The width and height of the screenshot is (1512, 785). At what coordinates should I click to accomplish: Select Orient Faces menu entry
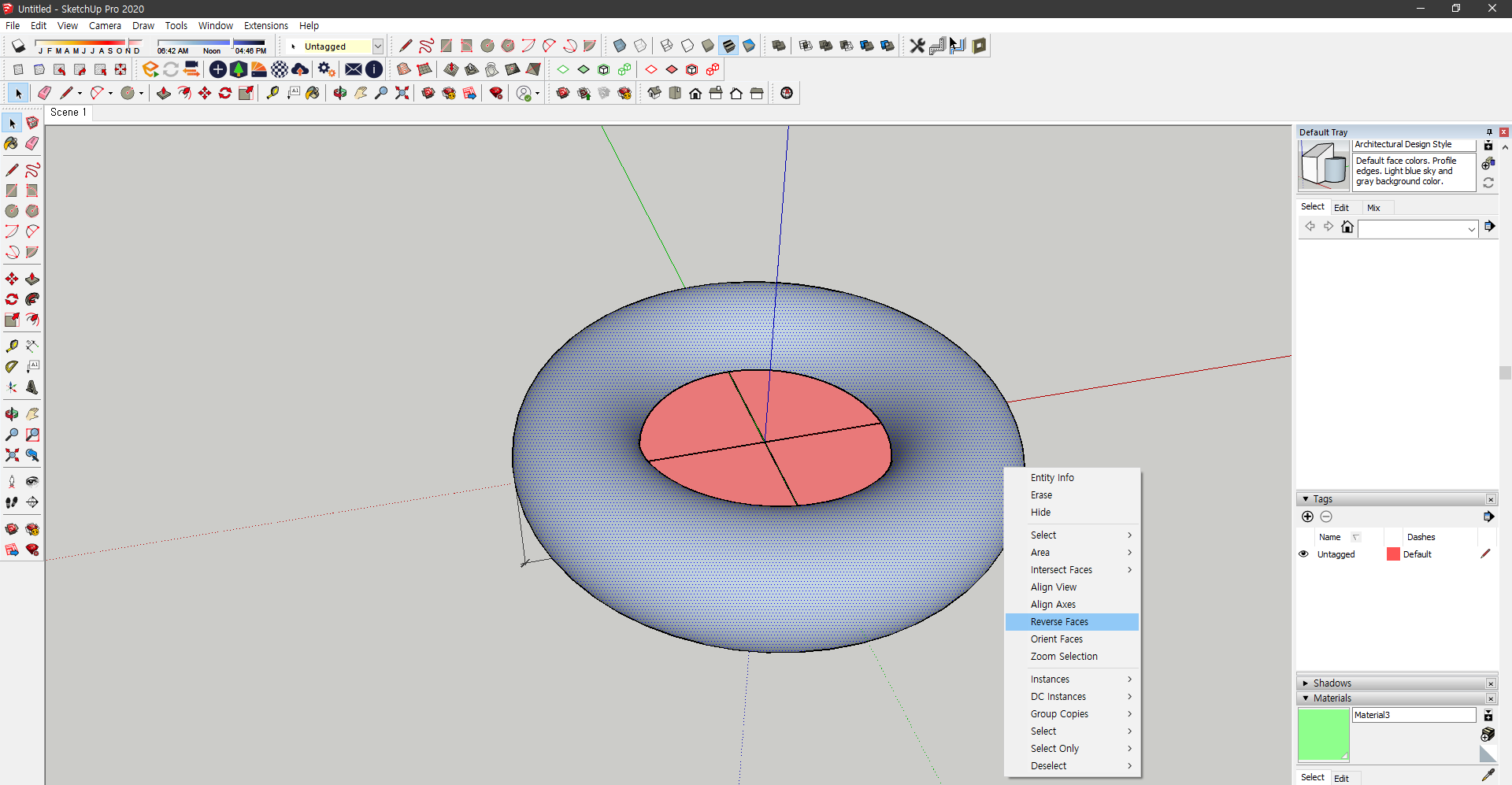click(x=1072, y=639)
